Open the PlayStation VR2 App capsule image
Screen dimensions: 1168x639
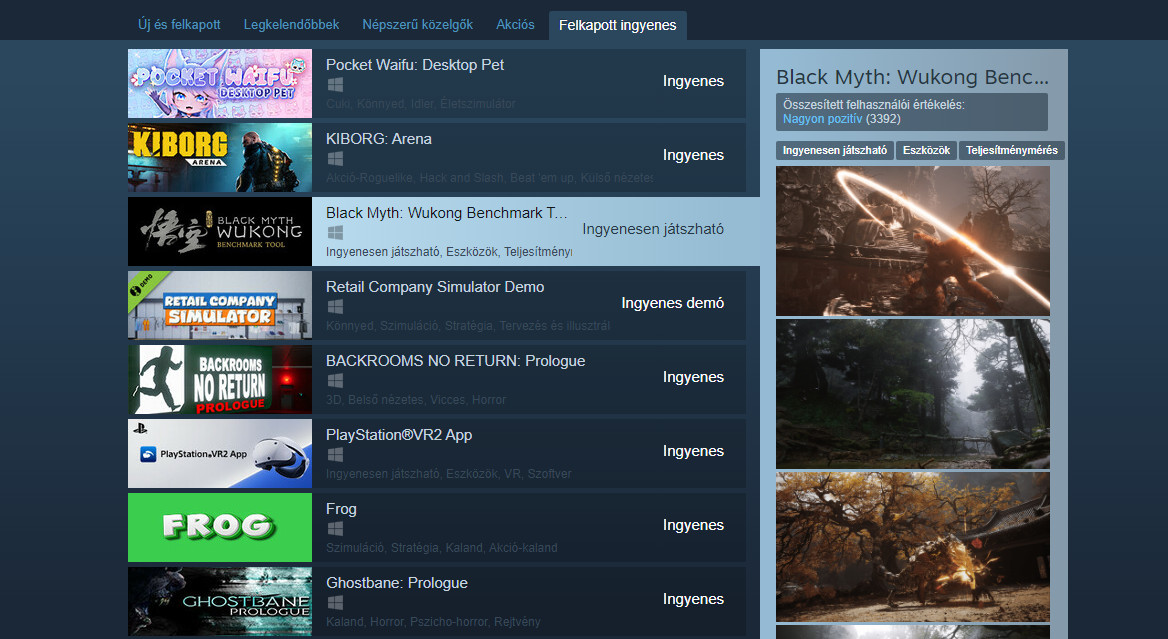[220, 453]
